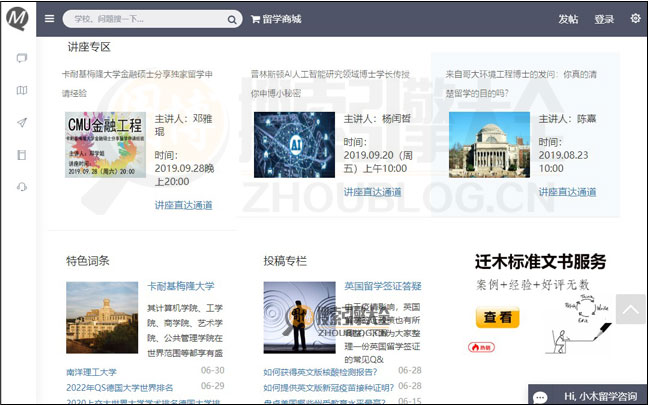Open 留学商城 link

(281, 19)
